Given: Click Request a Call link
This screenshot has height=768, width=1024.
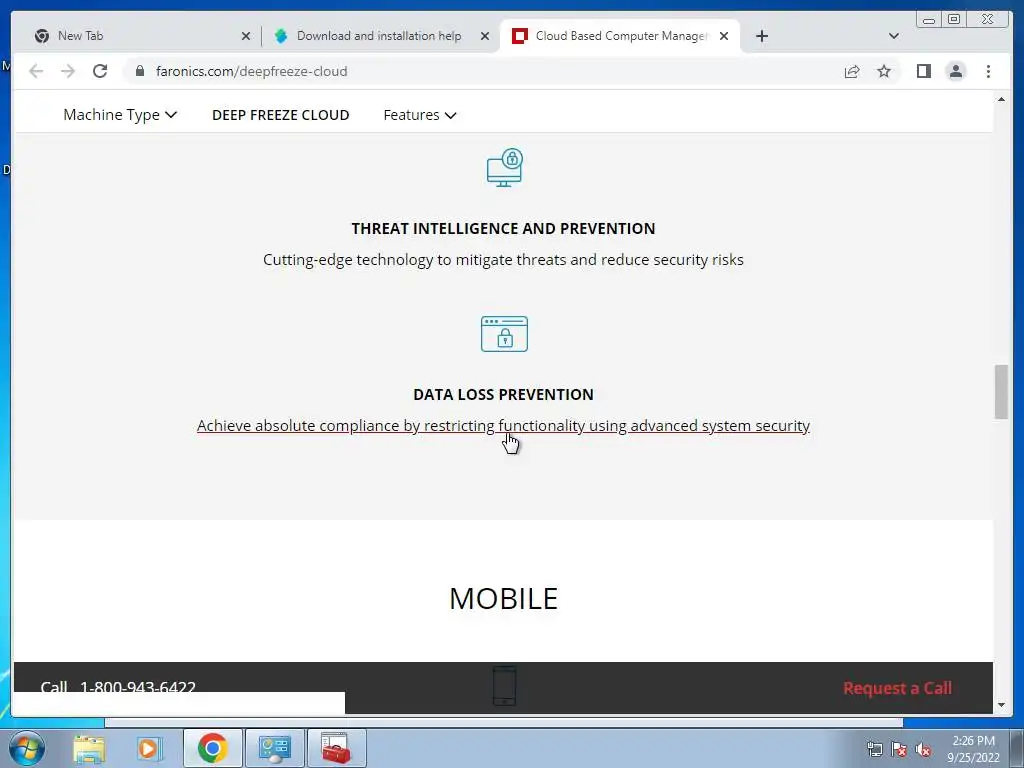Looking at the screenshot, I should click(897, 688).
